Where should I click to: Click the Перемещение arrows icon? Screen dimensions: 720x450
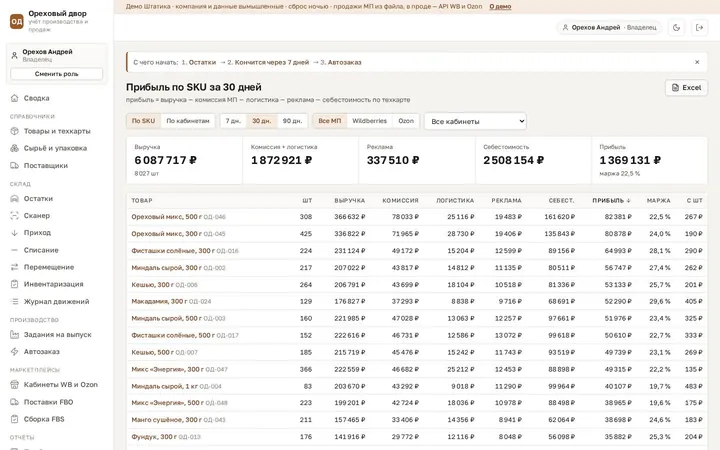tap(14, 267)
